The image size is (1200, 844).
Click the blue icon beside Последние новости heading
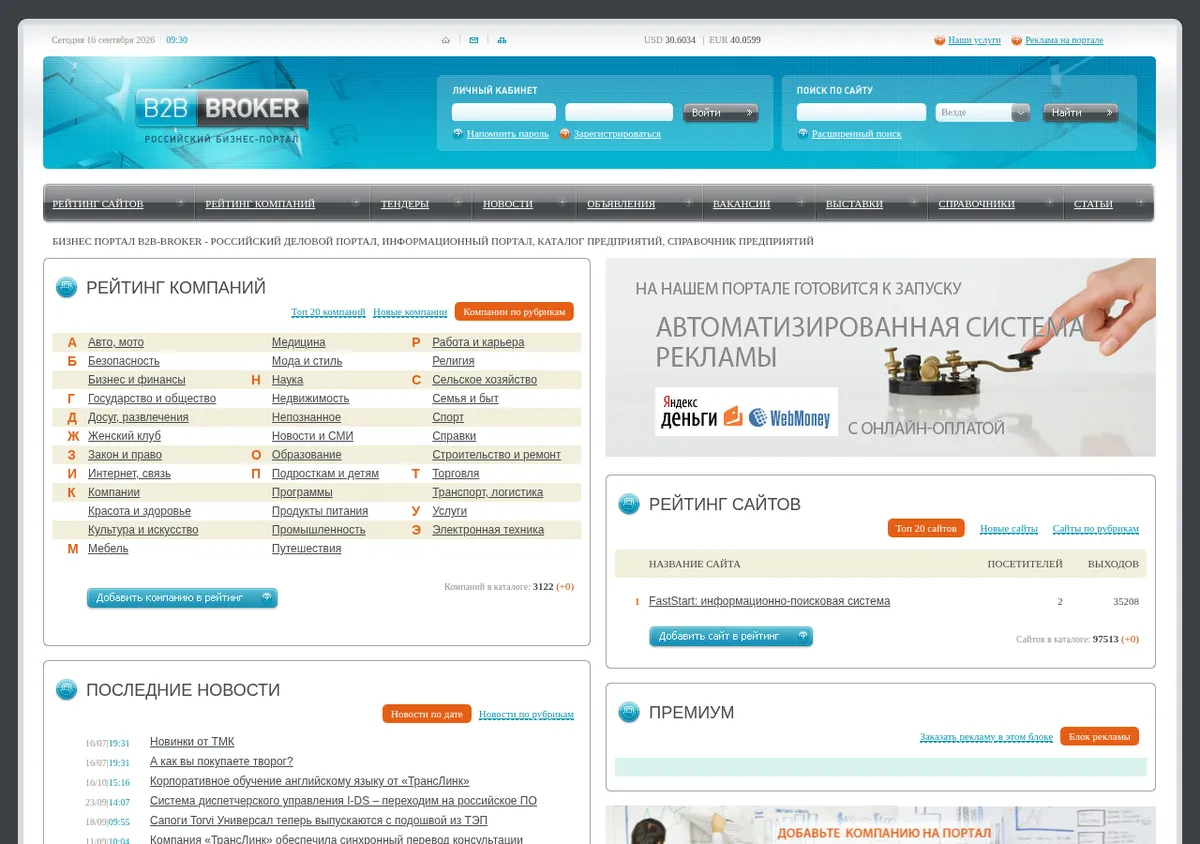pos(66,690)
